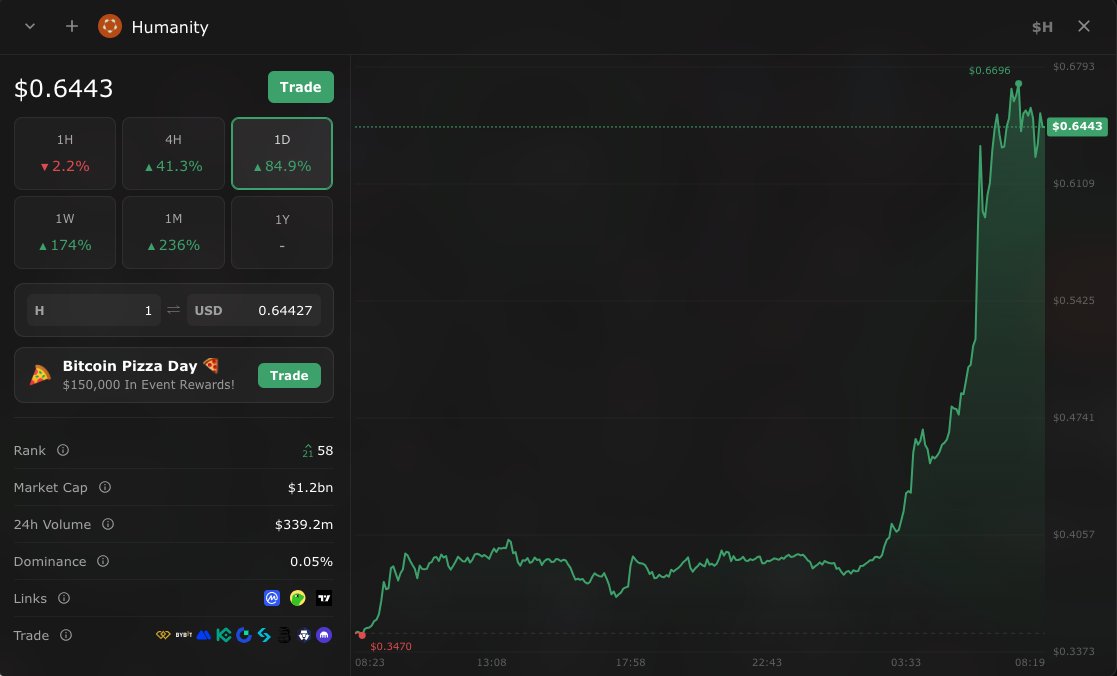Screen dimensions: 1117x676
Task: Trade on MEXC blue mountain icon
Action: (x=204, y=635)
